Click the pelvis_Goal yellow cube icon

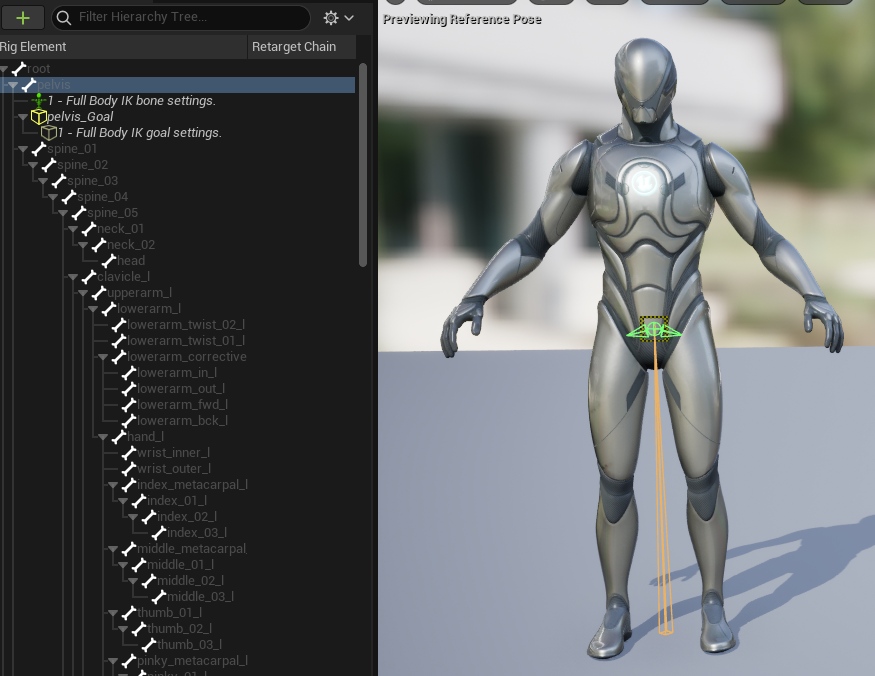click(39, 117)
